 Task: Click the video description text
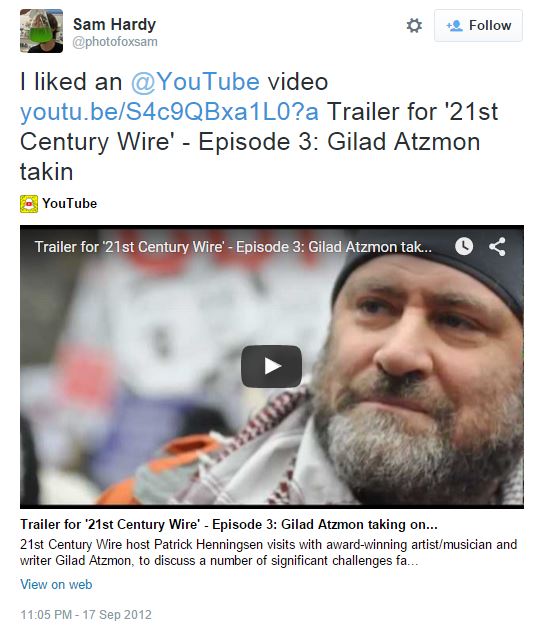point(268,552)
